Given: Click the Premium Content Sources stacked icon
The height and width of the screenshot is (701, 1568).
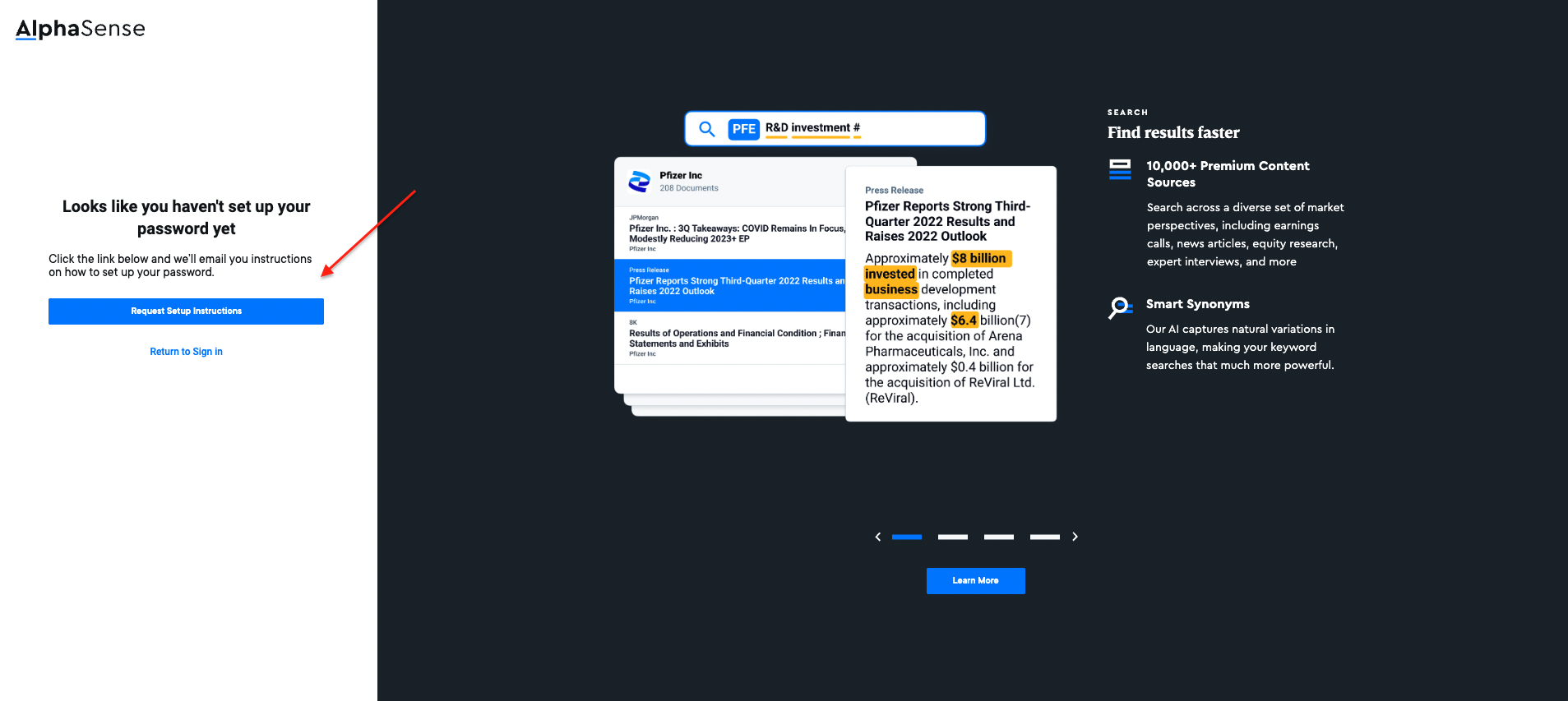Looking at the screenshot, I should coord(1120,169).
